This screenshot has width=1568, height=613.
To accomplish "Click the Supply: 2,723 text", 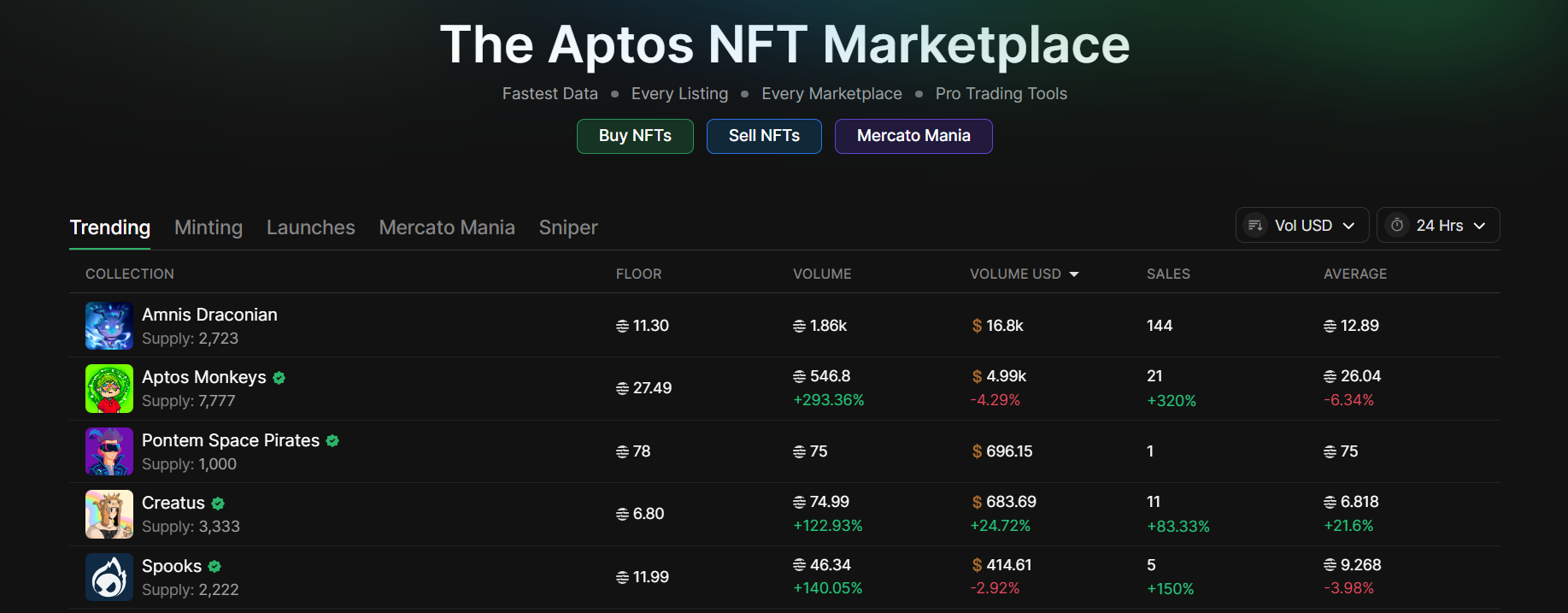I will click(190, 339).
